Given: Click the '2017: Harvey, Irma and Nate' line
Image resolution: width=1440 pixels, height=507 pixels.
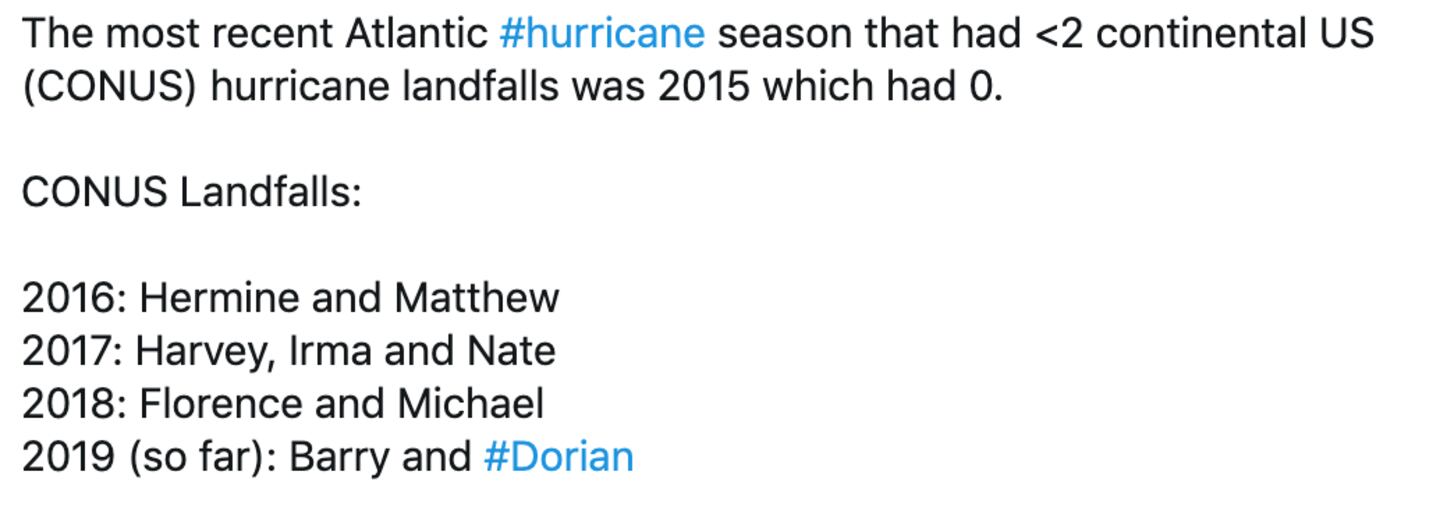Looking at the screenshot, I should click(288, 351).
